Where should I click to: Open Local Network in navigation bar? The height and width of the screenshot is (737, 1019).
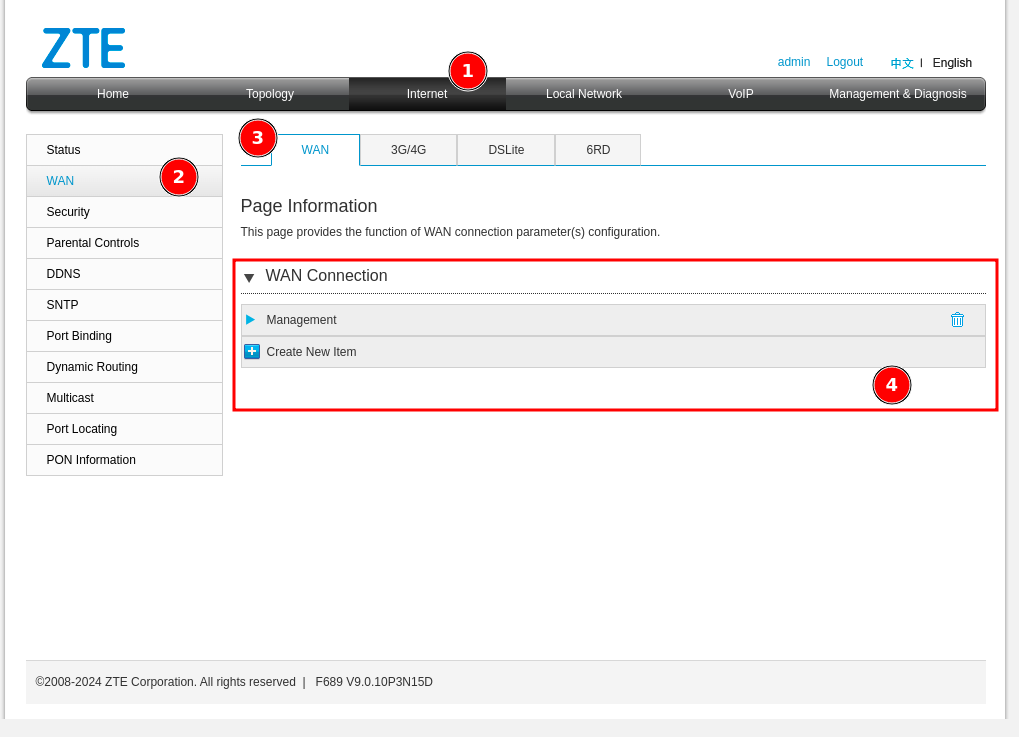[x=583, y=94]
